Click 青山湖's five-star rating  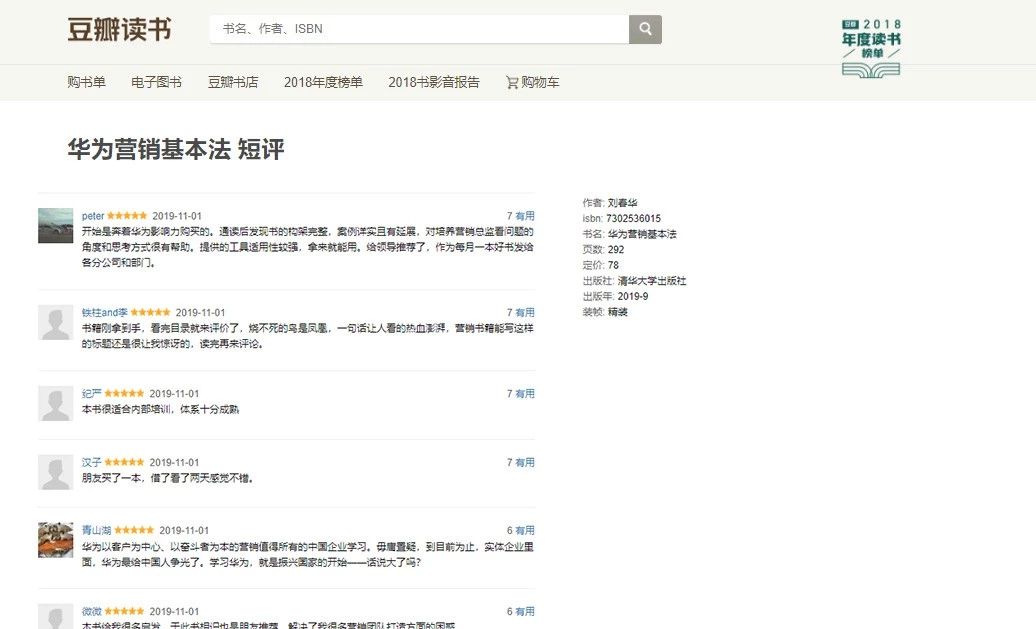tap(134, 530)
